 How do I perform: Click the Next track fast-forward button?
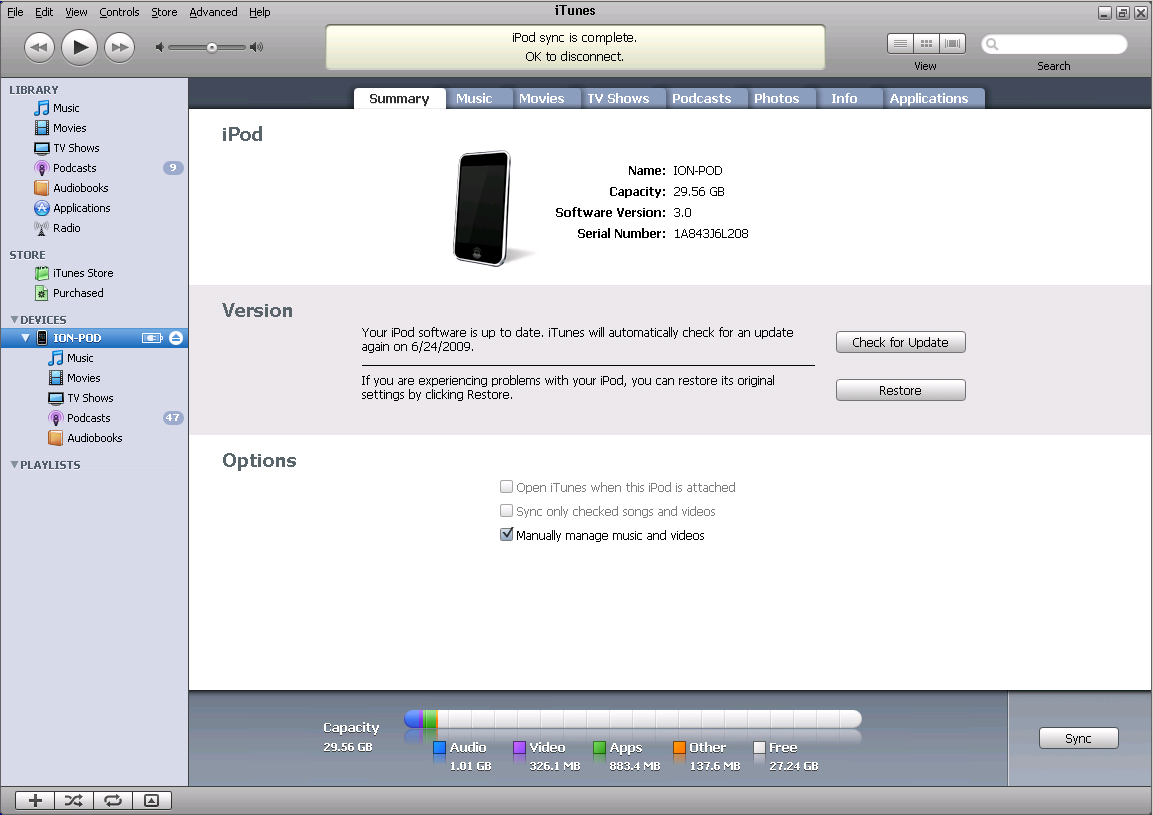pos(119,48)
